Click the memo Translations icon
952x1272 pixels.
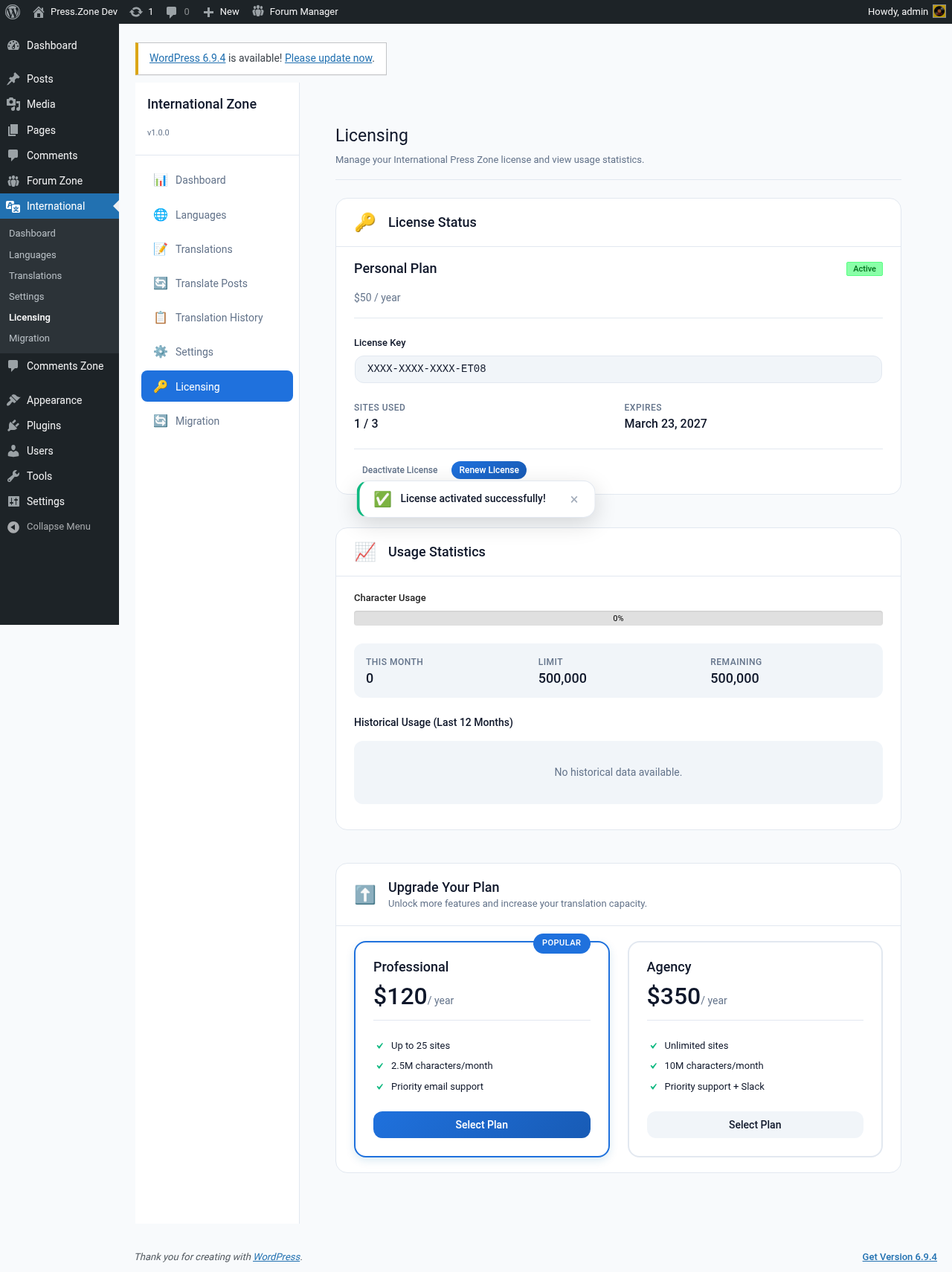[x=161, y=249]
